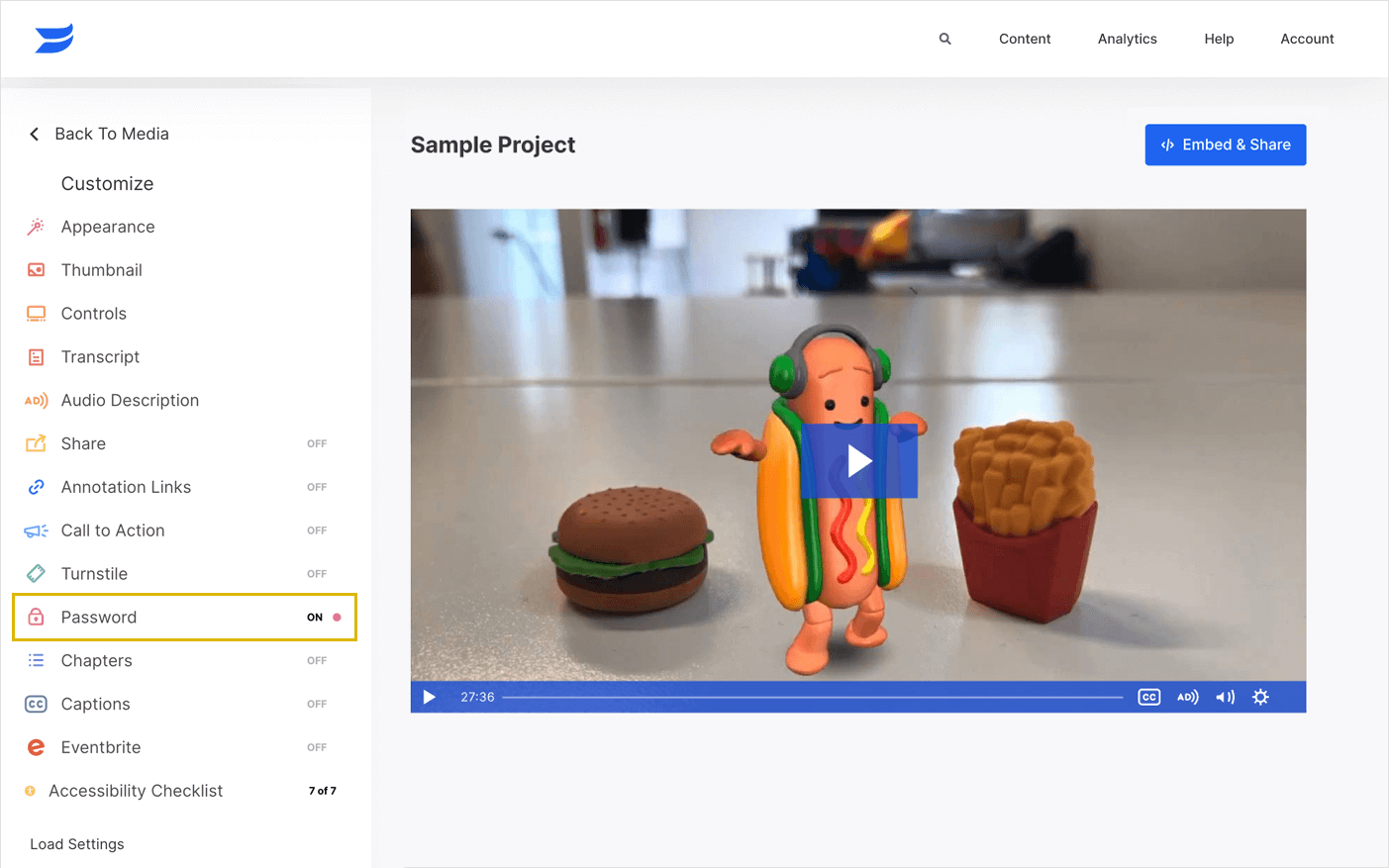Open the Transcript settings section

(100, 357)
